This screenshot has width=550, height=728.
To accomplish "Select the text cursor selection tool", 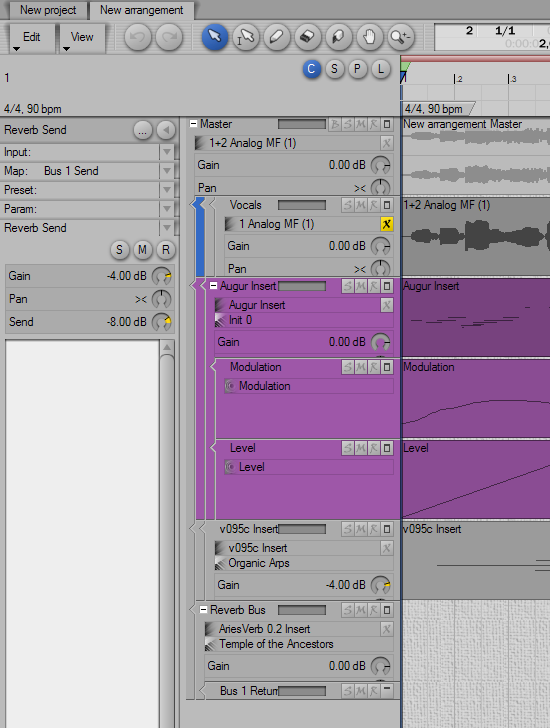I will [246, 36].
